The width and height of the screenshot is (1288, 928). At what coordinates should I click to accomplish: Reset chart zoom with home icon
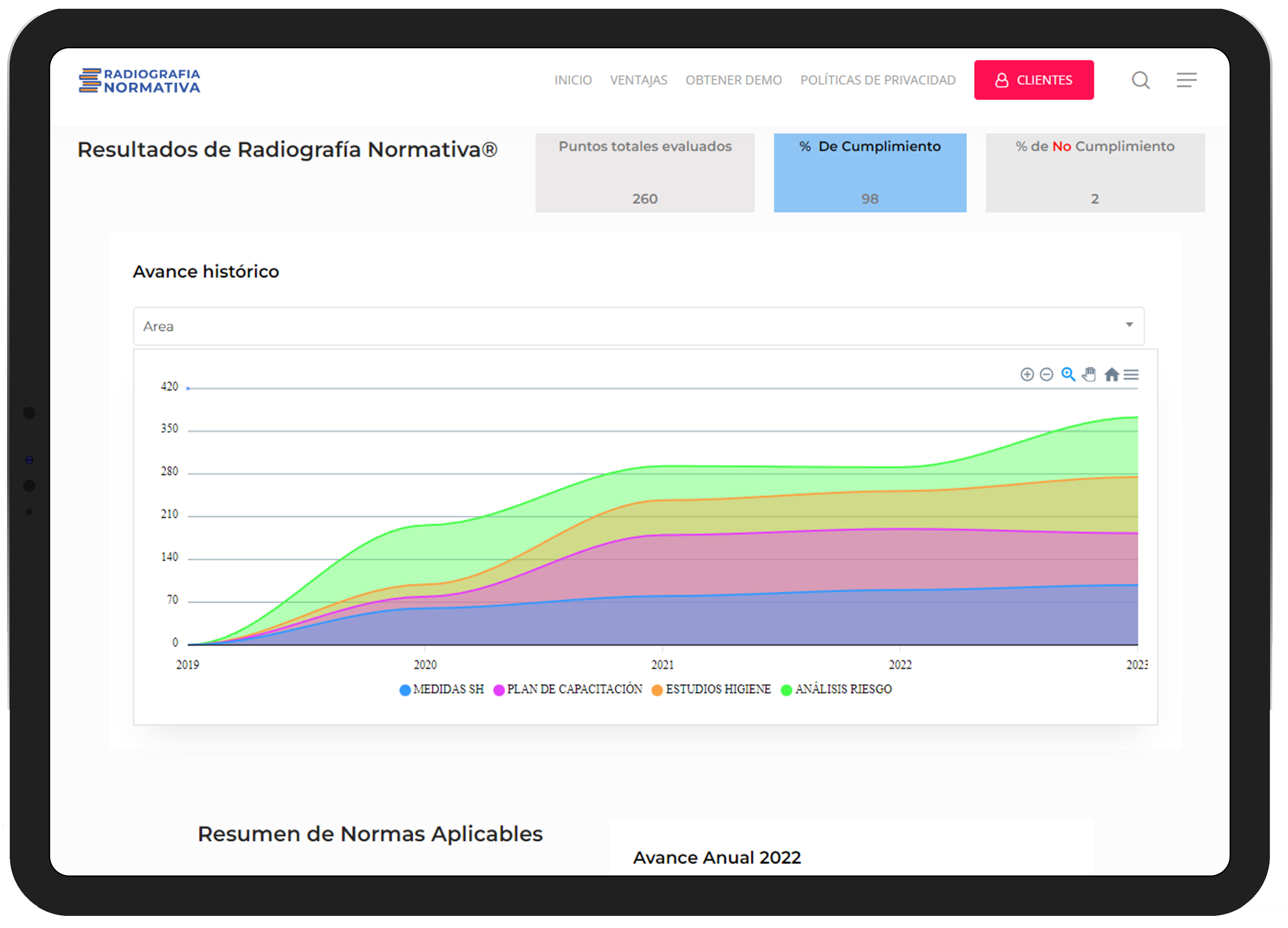tap(1111, 375)
